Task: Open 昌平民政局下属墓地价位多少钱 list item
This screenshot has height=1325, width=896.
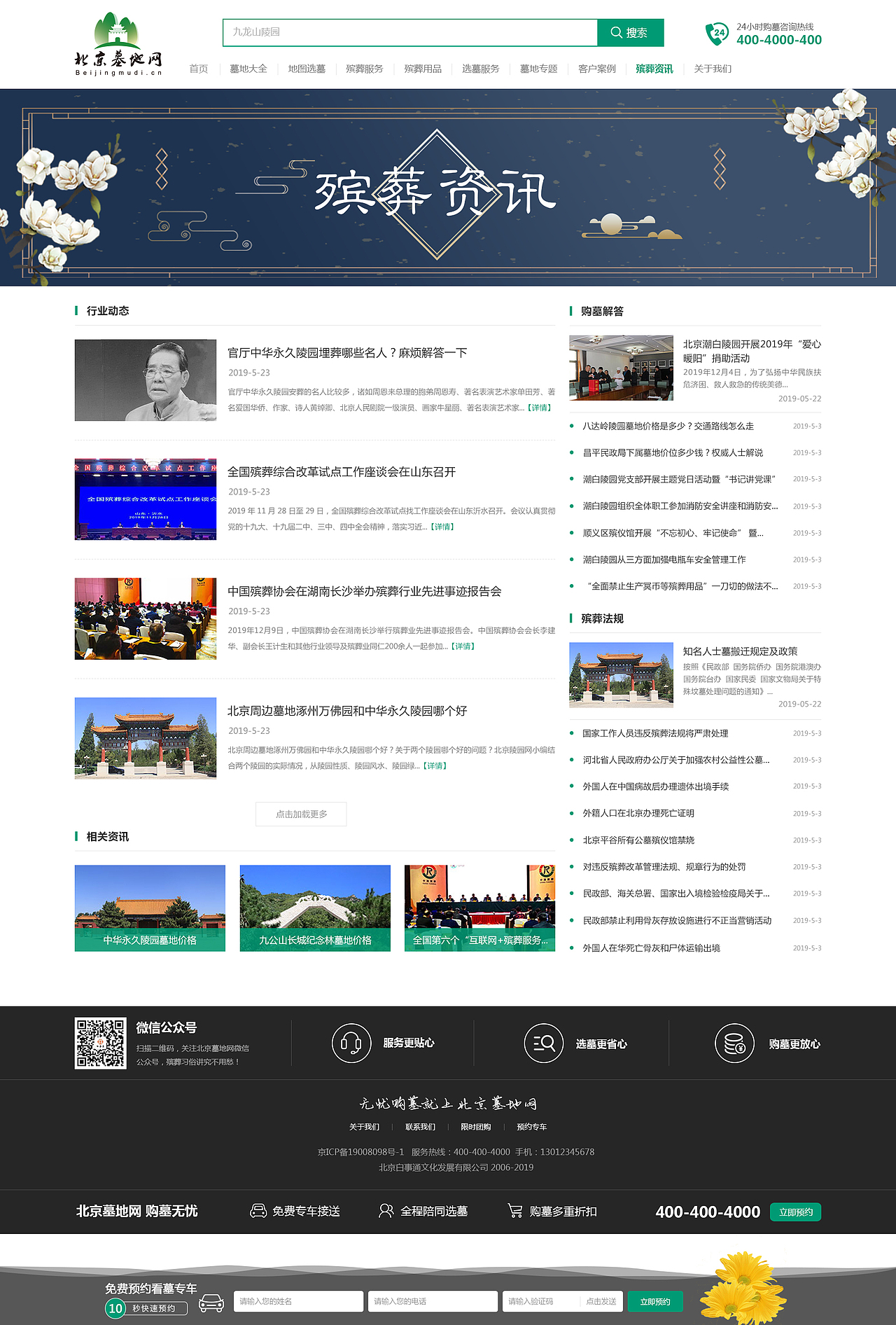Action: [673, 452]
